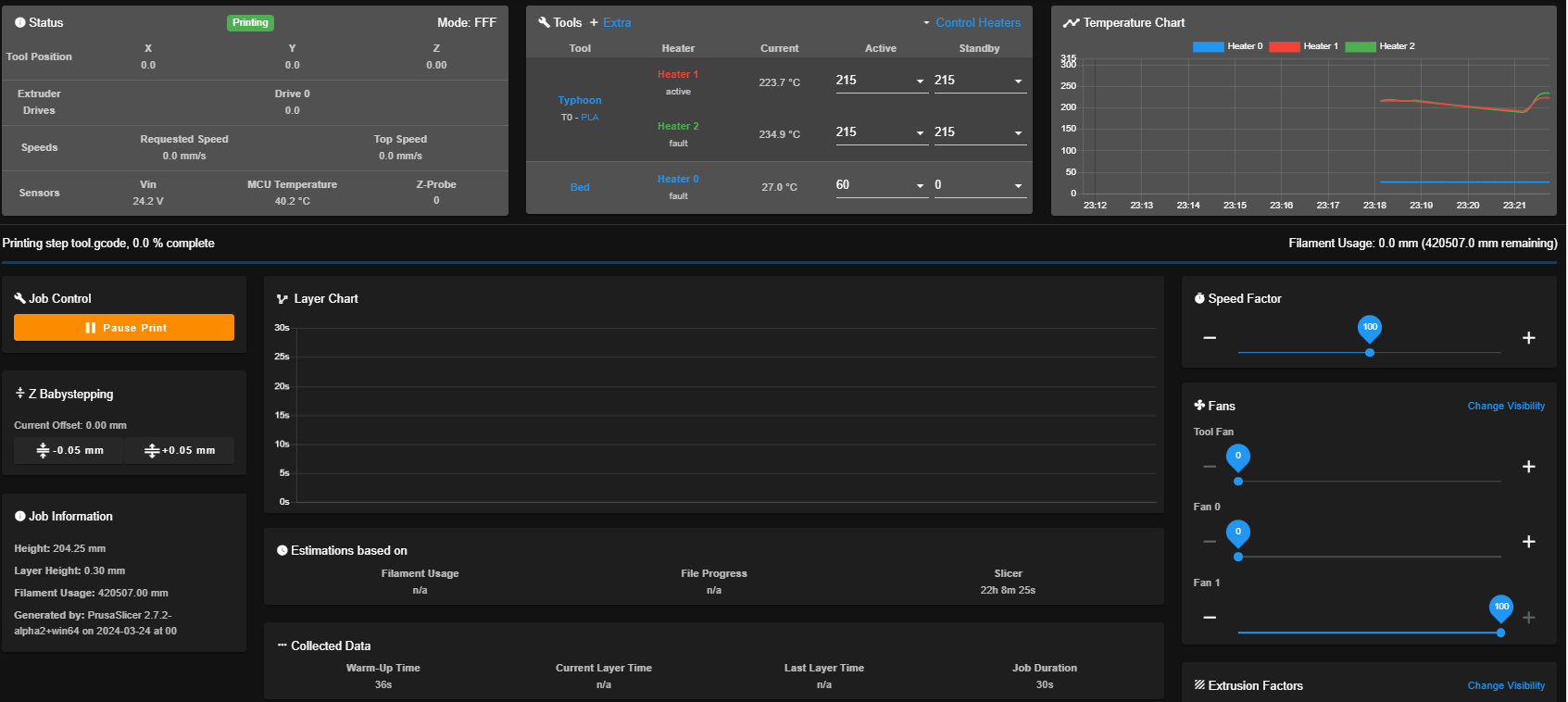Click the Fan 0 slider handle
Viewport: 1568px width, 702px height.
point(1238,557)
